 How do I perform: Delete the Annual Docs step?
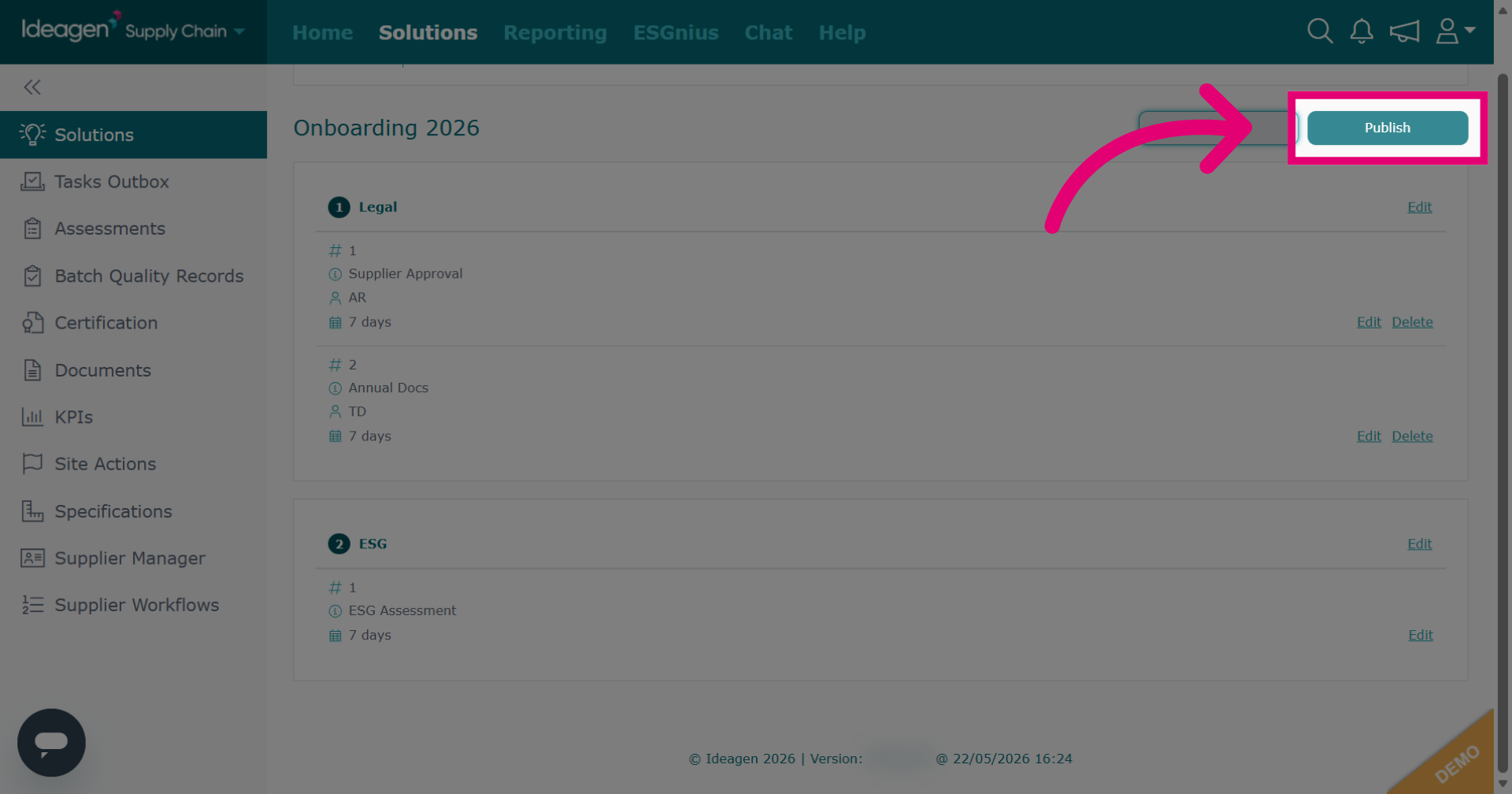pyautogui.click(x=1412, y=436)
